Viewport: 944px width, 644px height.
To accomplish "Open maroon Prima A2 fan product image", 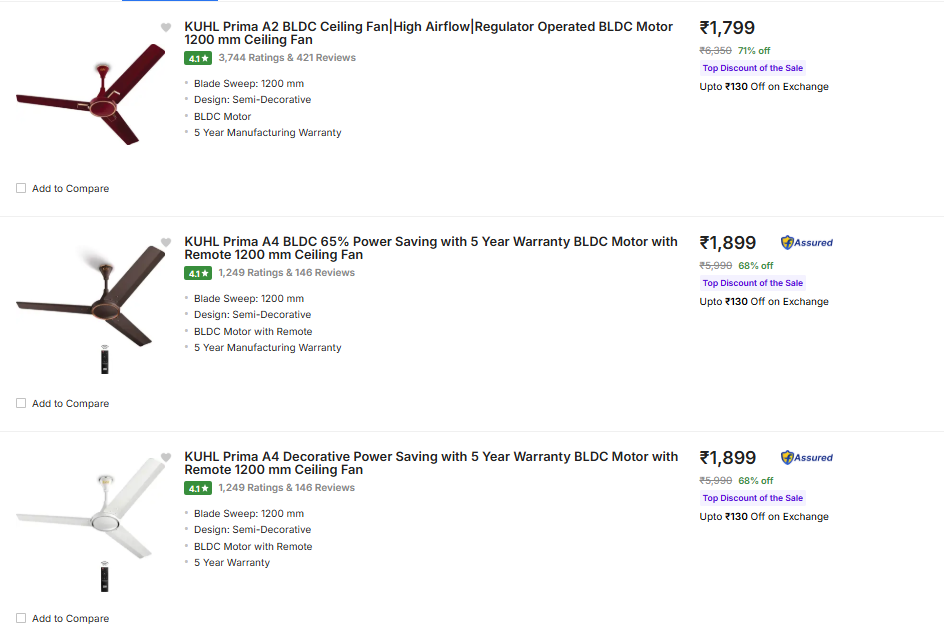I will [90, 95].
